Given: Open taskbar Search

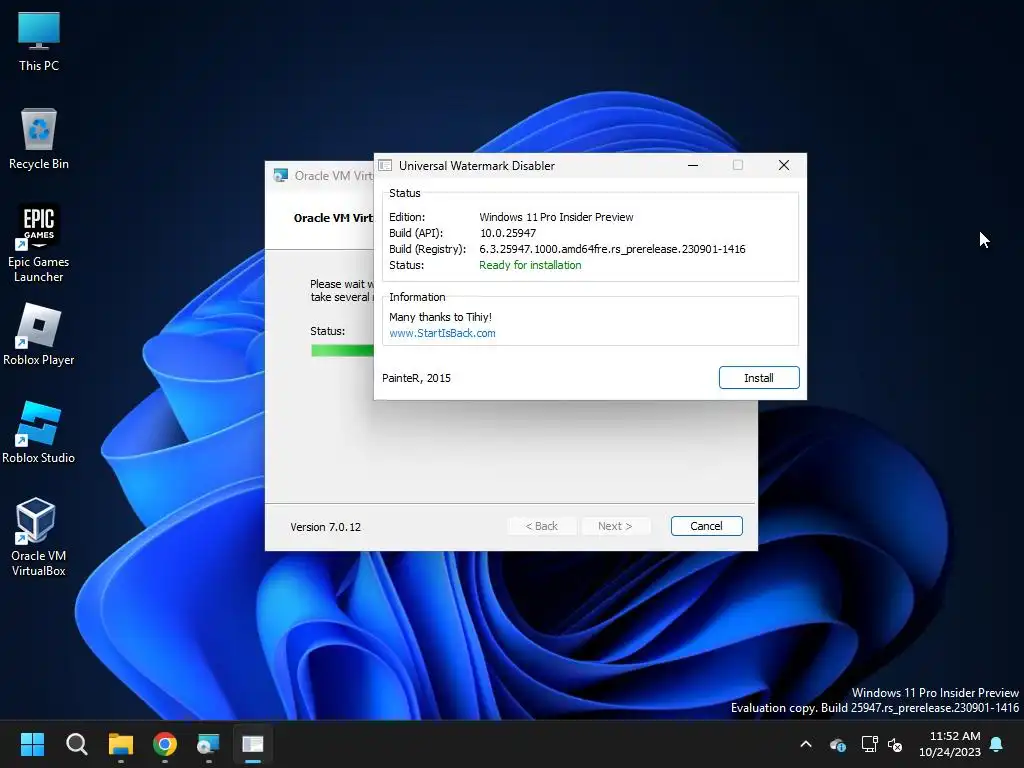Looking at the screenshot, I should click(76, 744).
